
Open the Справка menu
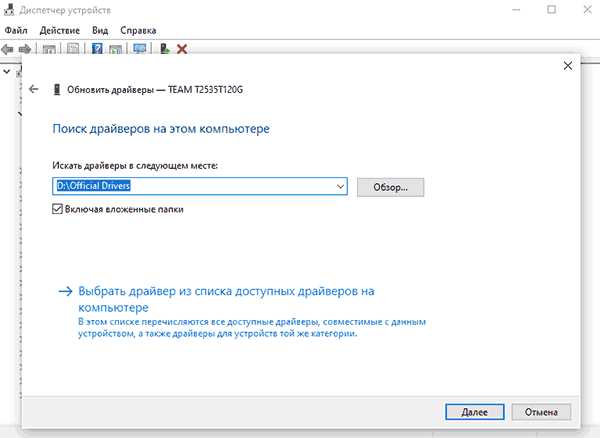click(138, 30)
